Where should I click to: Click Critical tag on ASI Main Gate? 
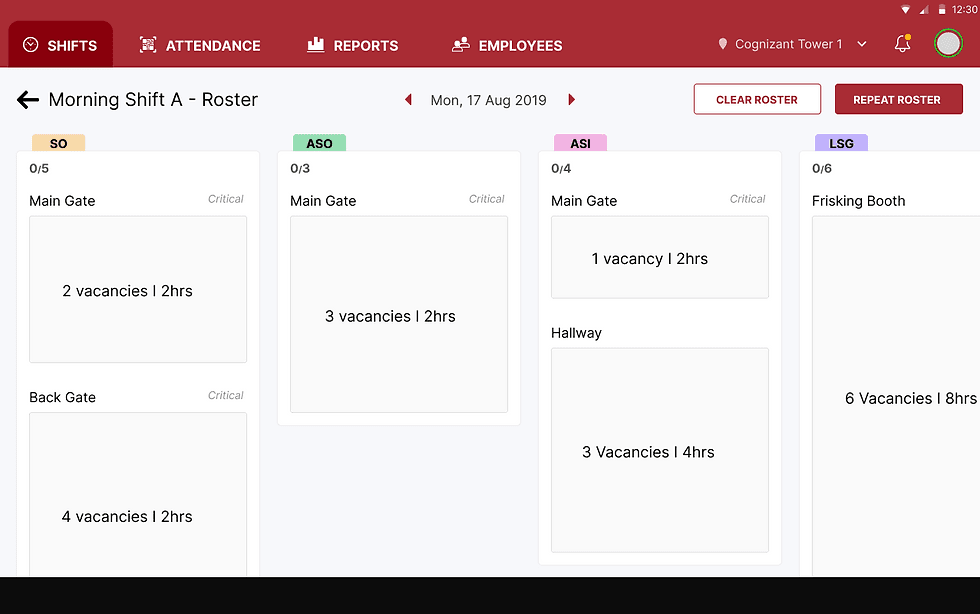(748, 199)
